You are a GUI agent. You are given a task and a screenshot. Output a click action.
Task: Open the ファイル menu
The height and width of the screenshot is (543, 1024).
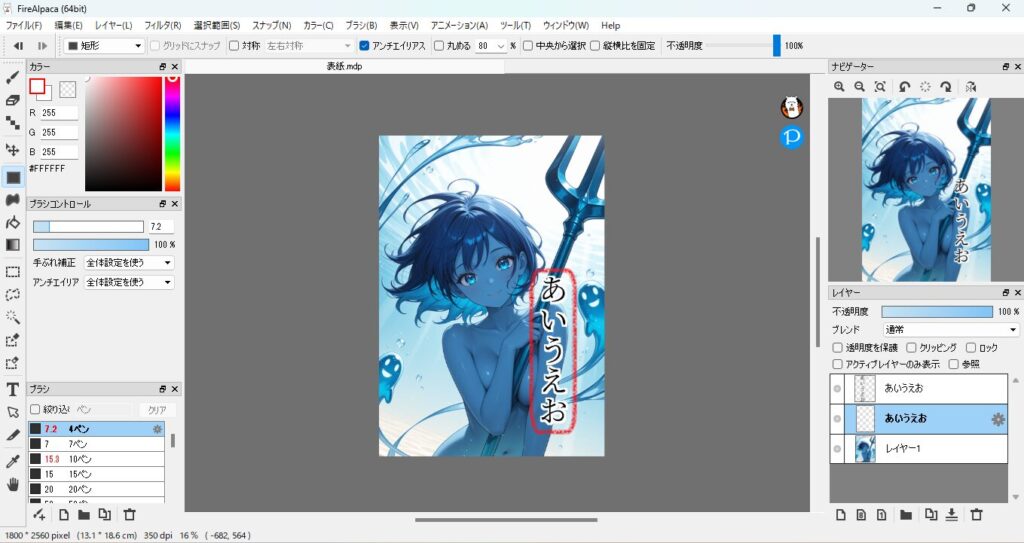coord(24,25)
